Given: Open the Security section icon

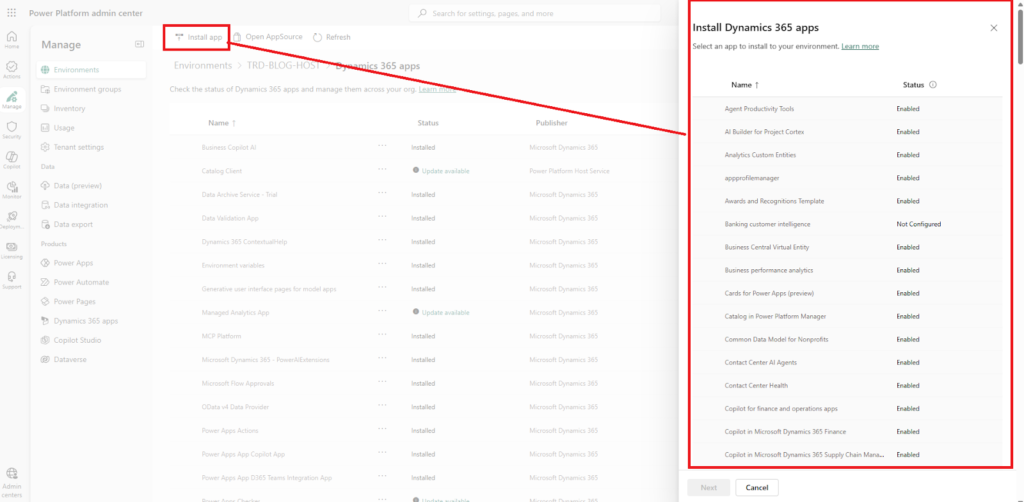Looking at the screenshot, I should pos(12,129).
